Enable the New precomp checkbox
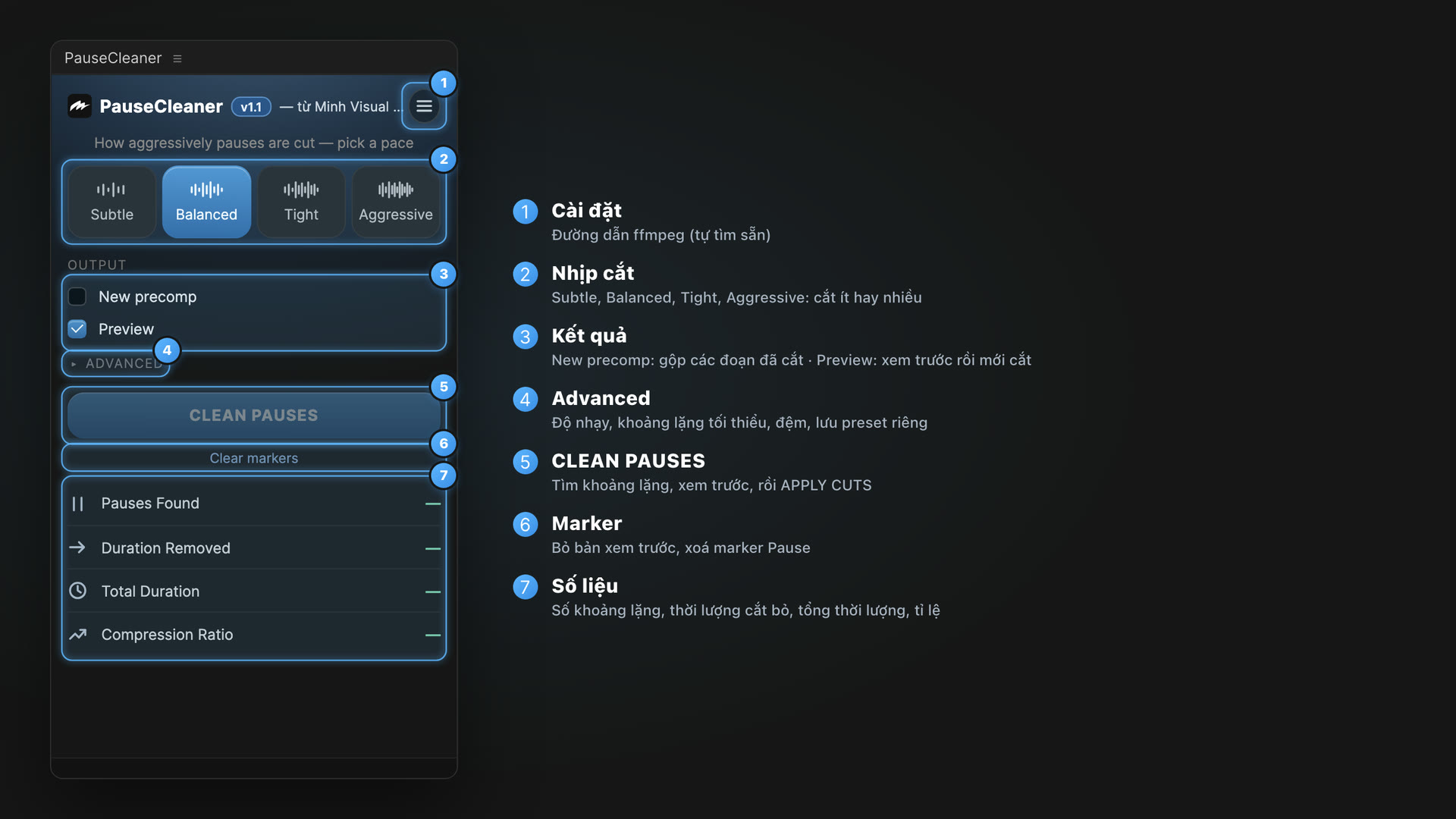The height and width of the screenshot is (819, 1456). (x=77, y=297)
